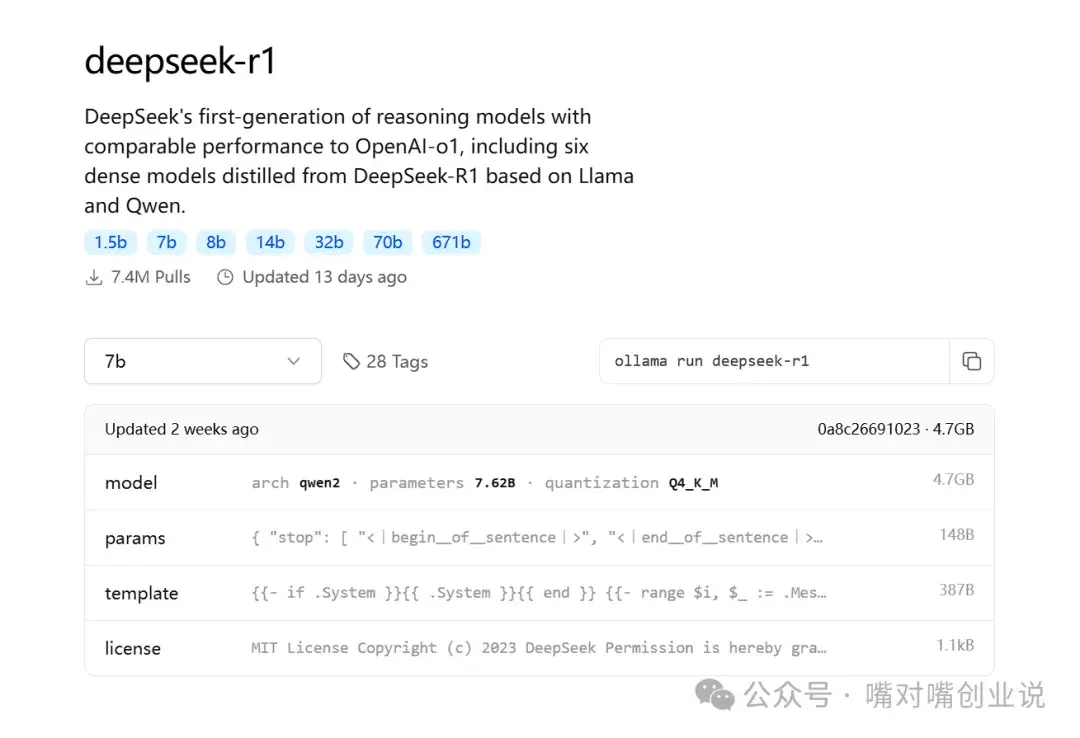This screenshot has width=1080, height=738.
Task: Click the clock icon before Updated
Action: tap(225, 277)
